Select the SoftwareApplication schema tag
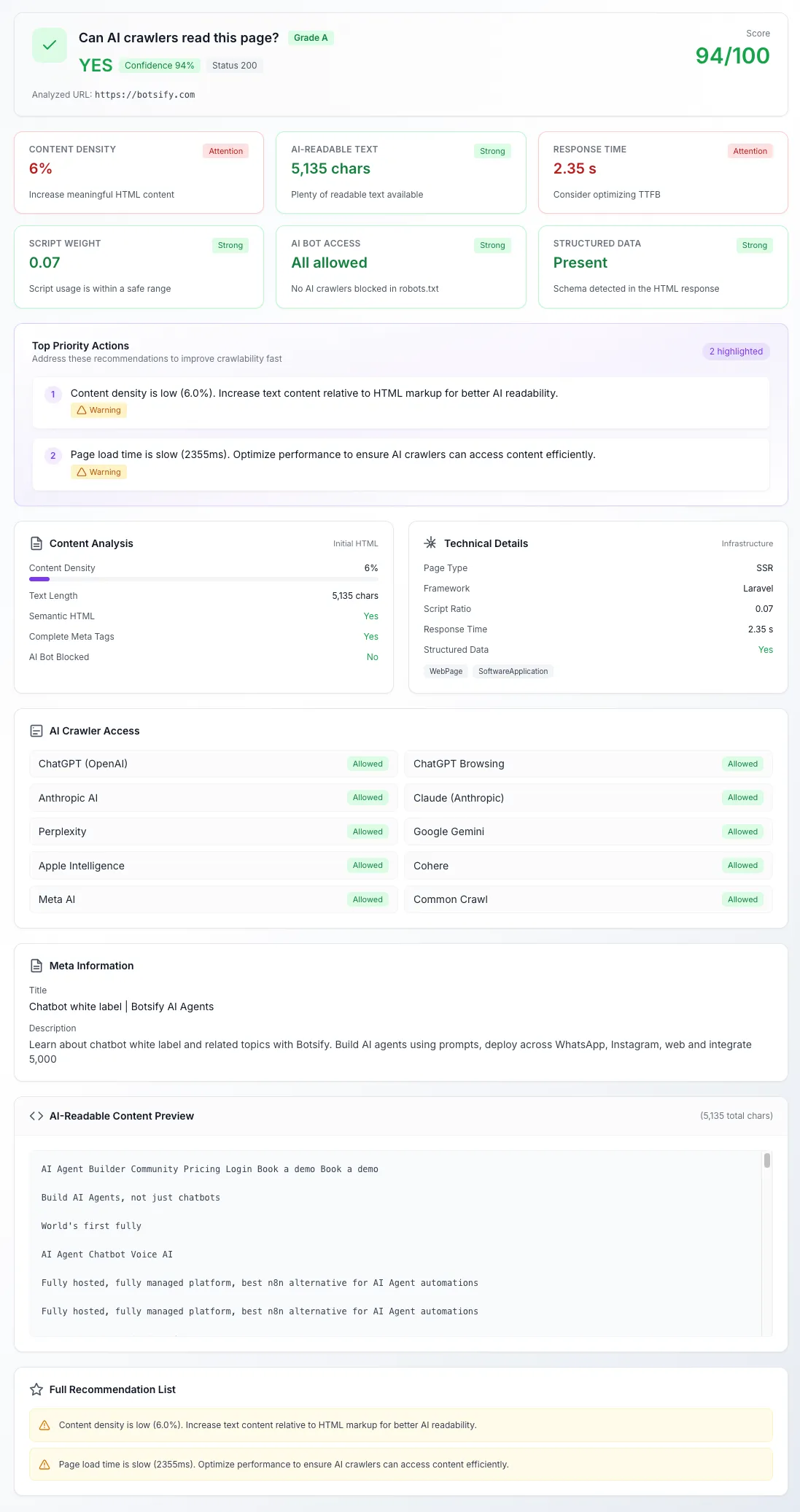 [x=513, y=671]
